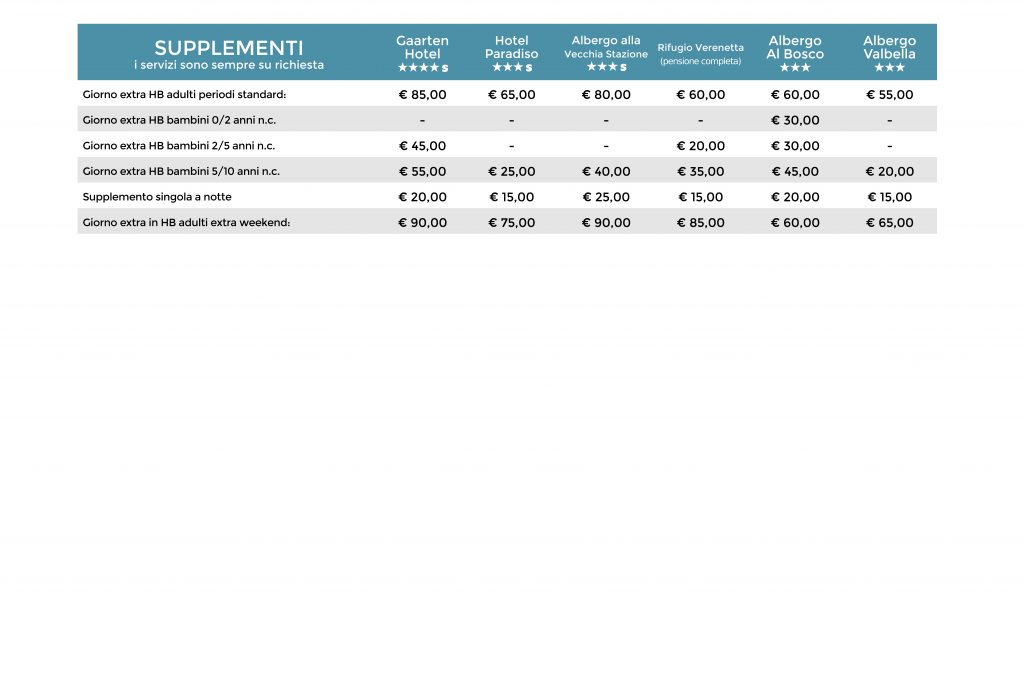
Task: Click the SUPPLEMENTI table heading
Action: tap(229, 48)
